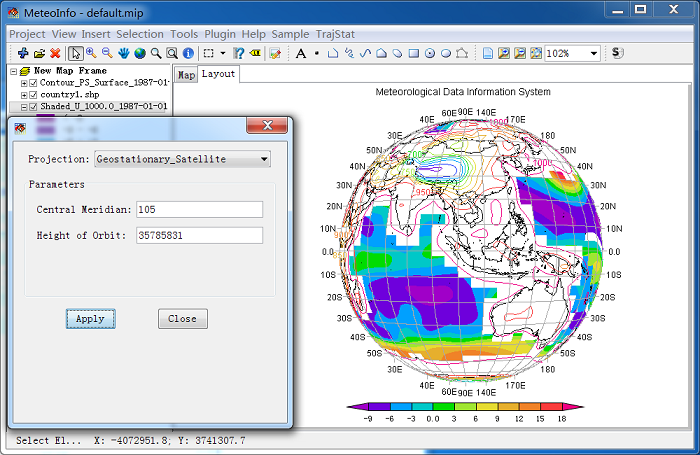The image size is (700, 455).
Task: Open the Project menu
Action: 27,34
